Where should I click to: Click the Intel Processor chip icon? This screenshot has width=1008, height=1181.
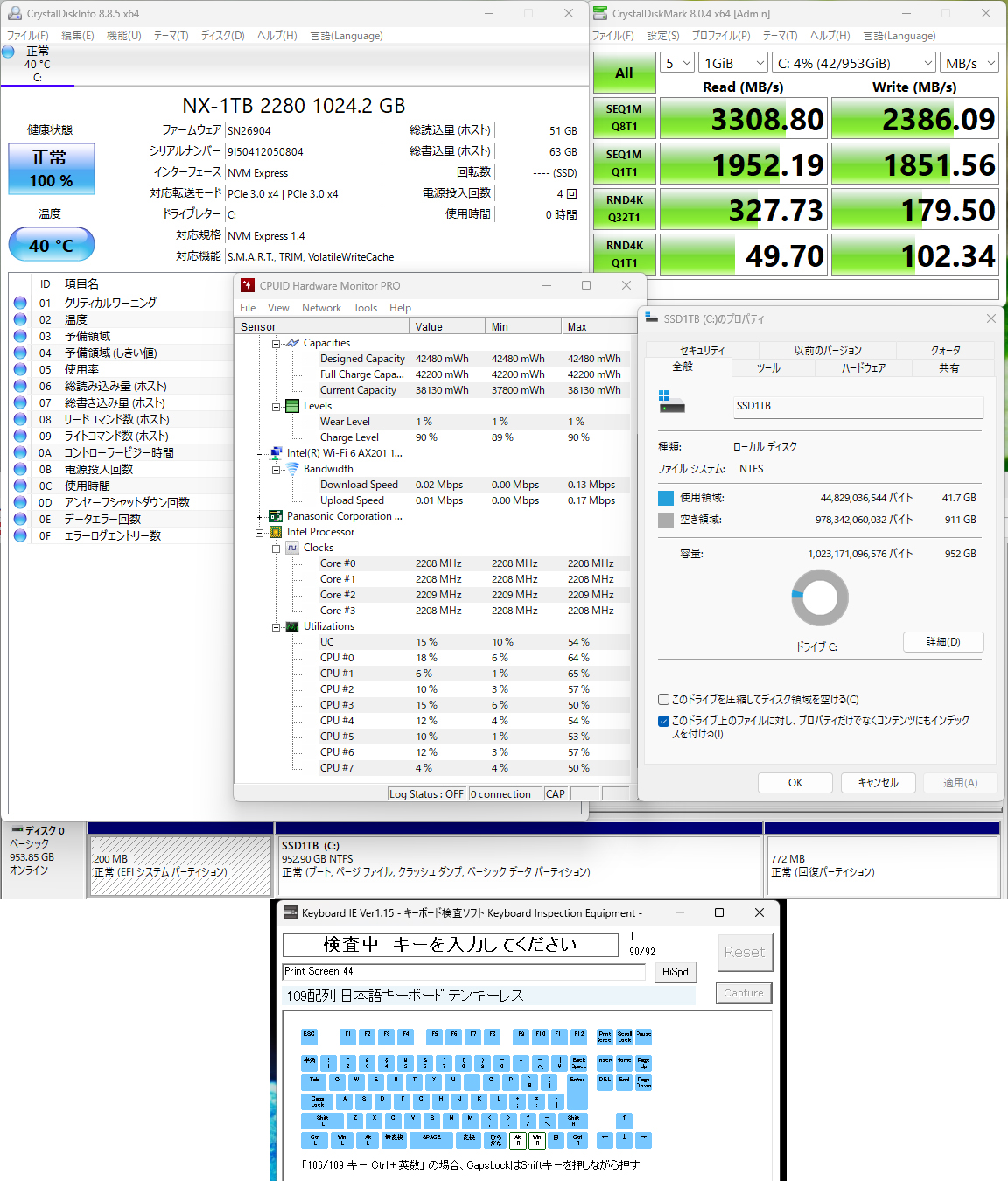click(x=276, y=532)
